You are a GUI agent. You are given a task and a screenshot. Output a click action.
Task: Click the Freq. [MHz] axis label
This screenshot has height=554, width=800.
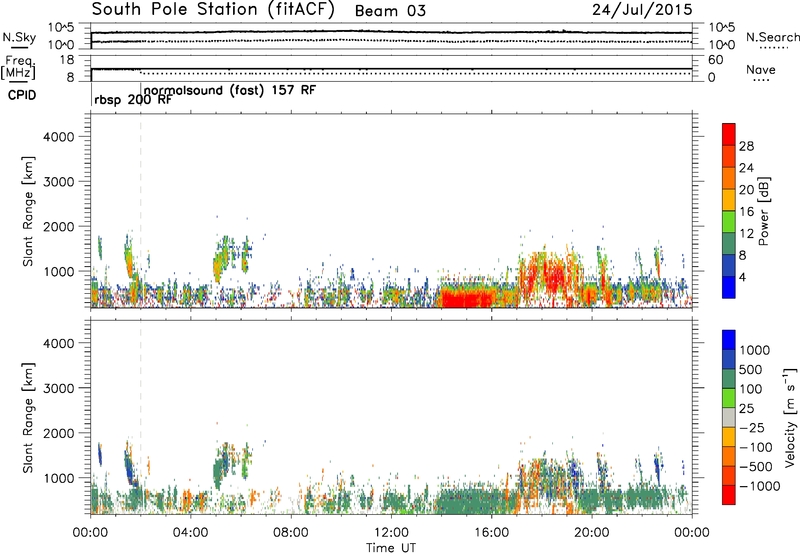click(18, 68)
